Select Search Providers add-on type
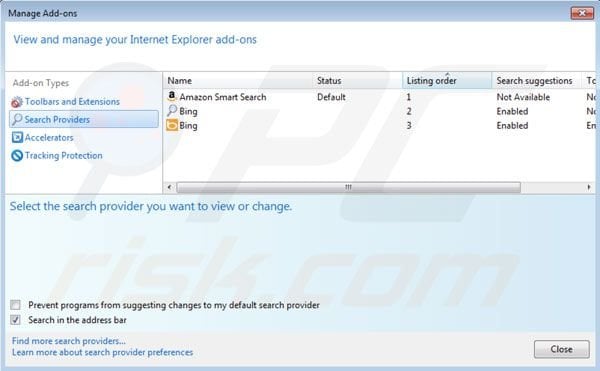The width and height of the screenshot is (600, 371). [84, 119]
